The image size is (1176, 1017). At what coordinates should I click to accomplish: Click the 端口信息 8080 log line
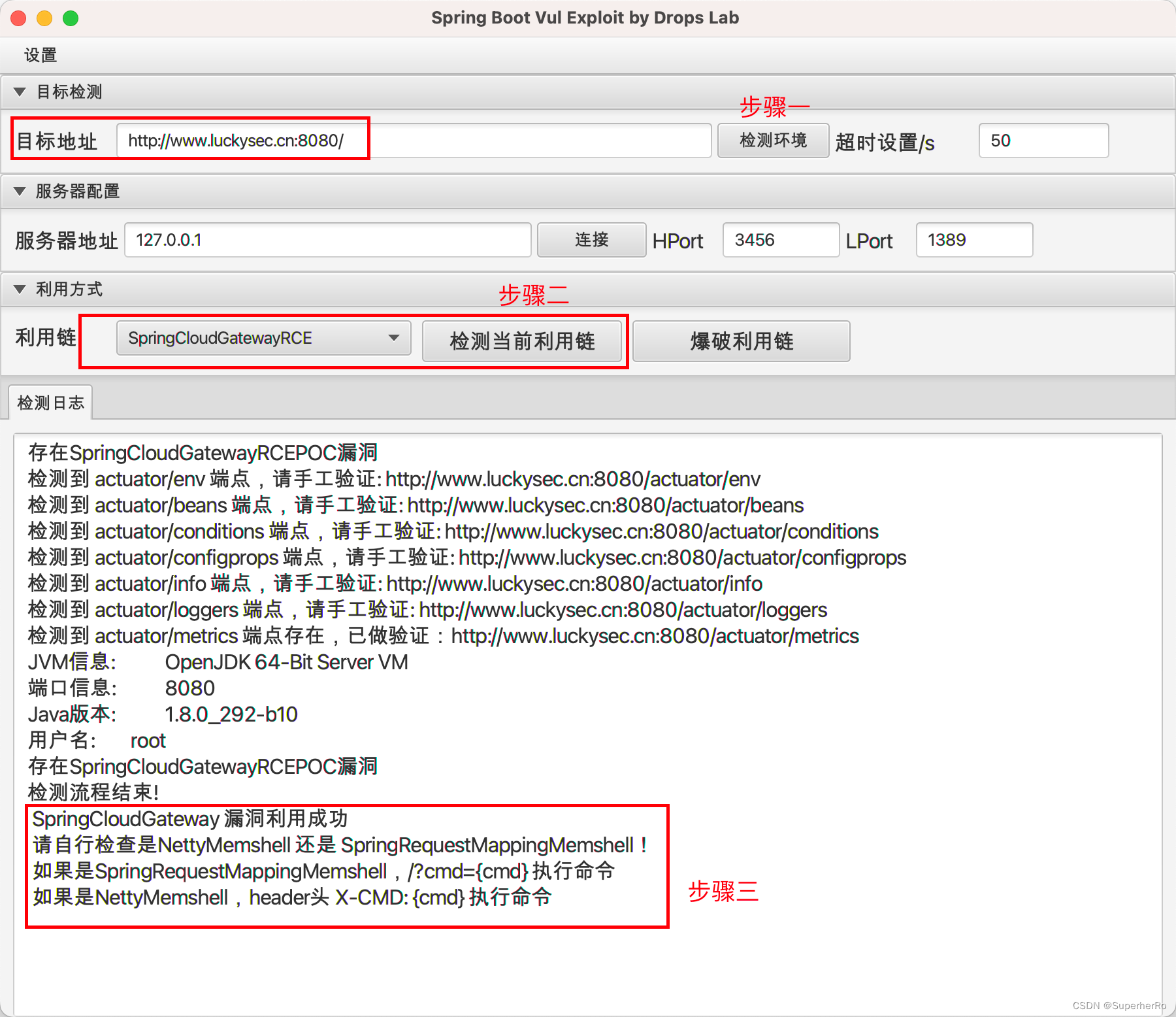click(x=122, y=688)
